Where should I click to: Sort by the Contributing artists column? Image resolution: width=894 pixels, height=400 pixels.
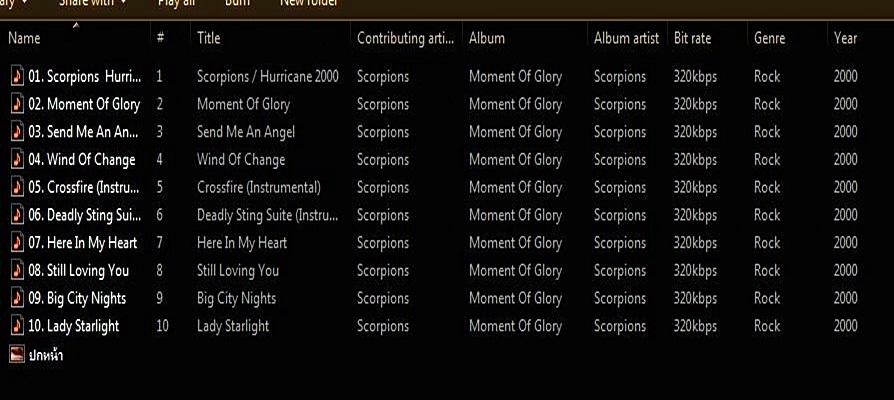(405, 38)
